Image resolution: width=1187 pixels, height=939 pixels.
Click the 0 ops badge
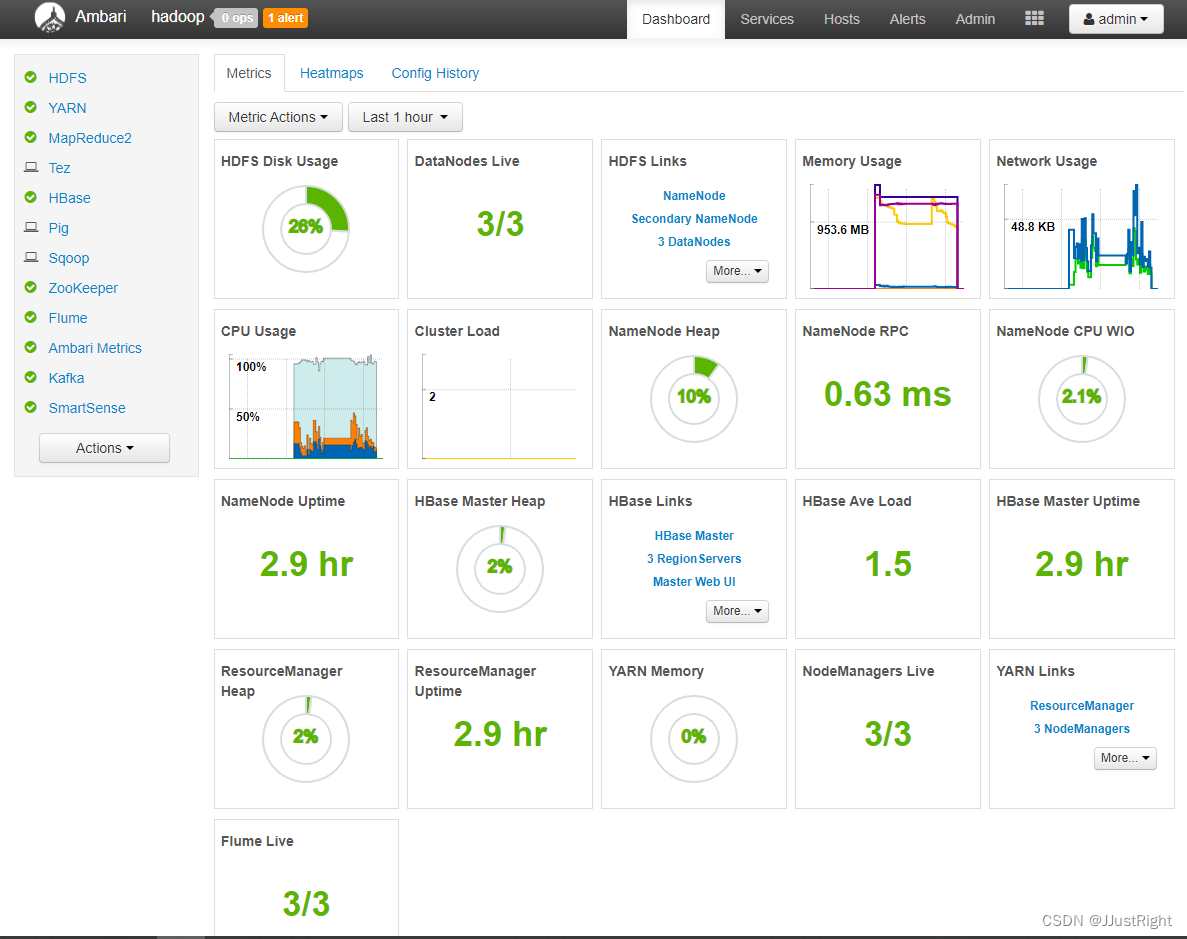[x=237, y=18]
